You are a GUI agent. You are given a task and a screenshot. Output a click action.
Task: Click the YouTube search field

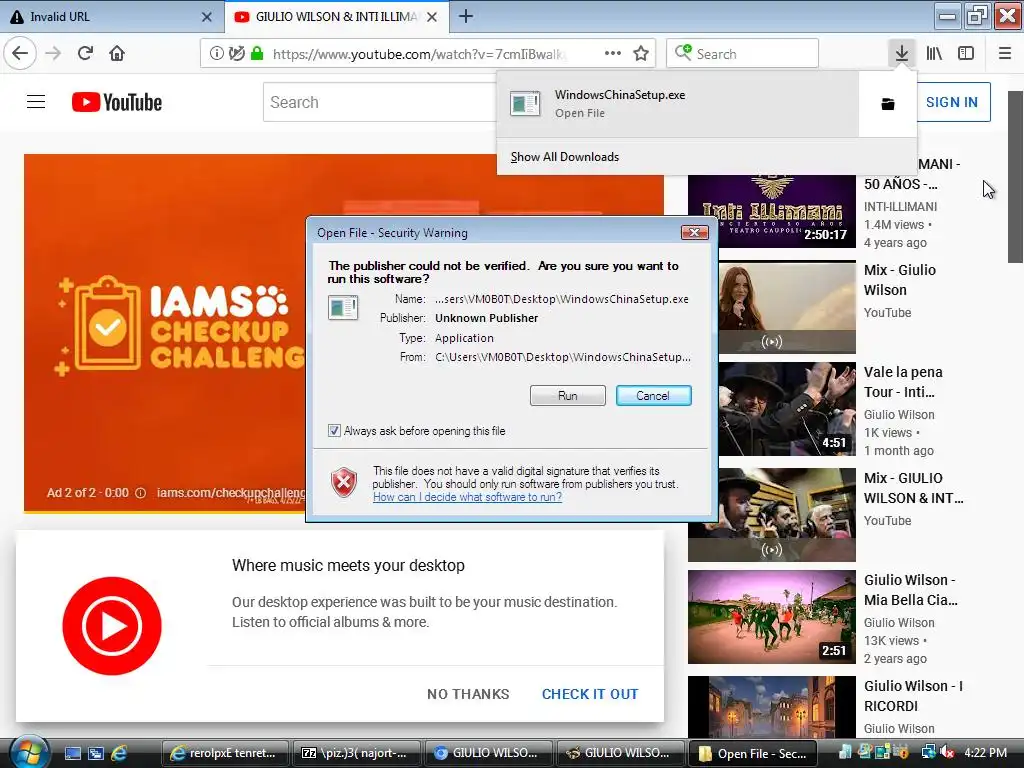[x=380, y=102]
